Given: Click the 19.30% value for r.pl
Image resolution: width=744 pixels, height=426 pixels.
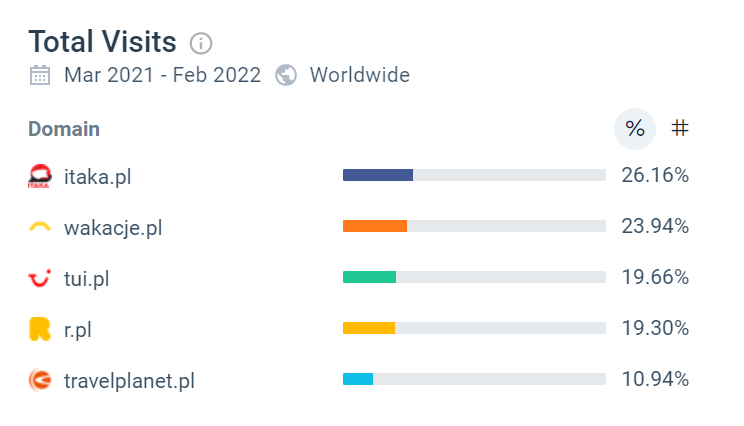Looking at the screenshot, I should point(655,328).
